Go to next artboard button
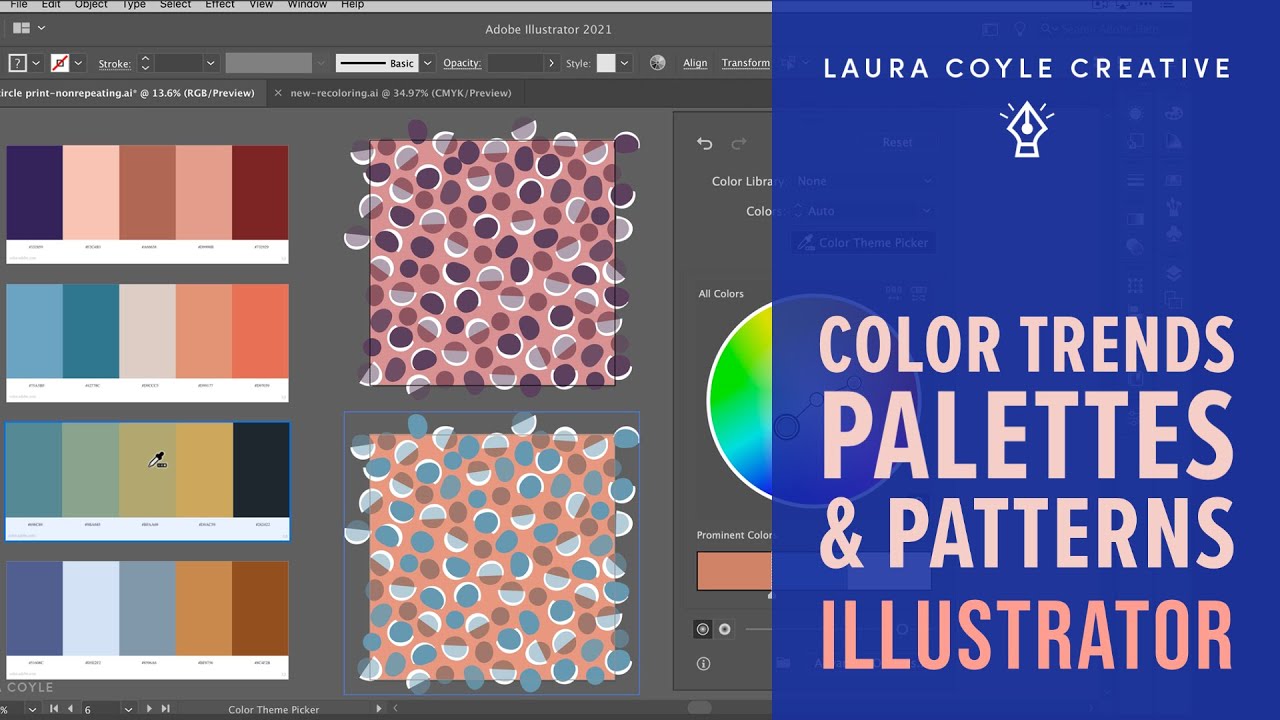The image size is (1280, 720). (149, 709)
